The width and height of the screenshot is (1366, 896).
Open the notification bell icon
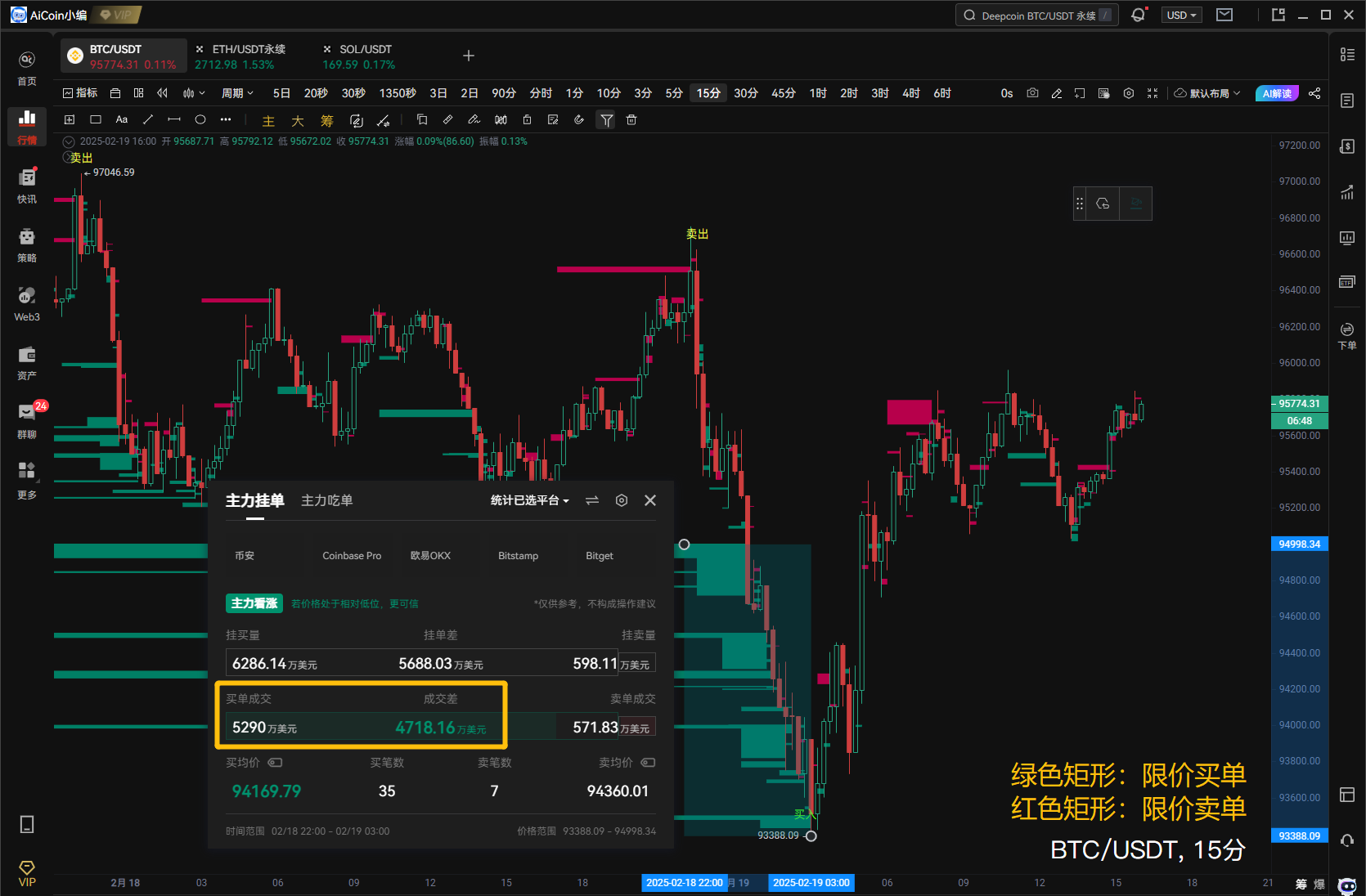click(1138, 15)
